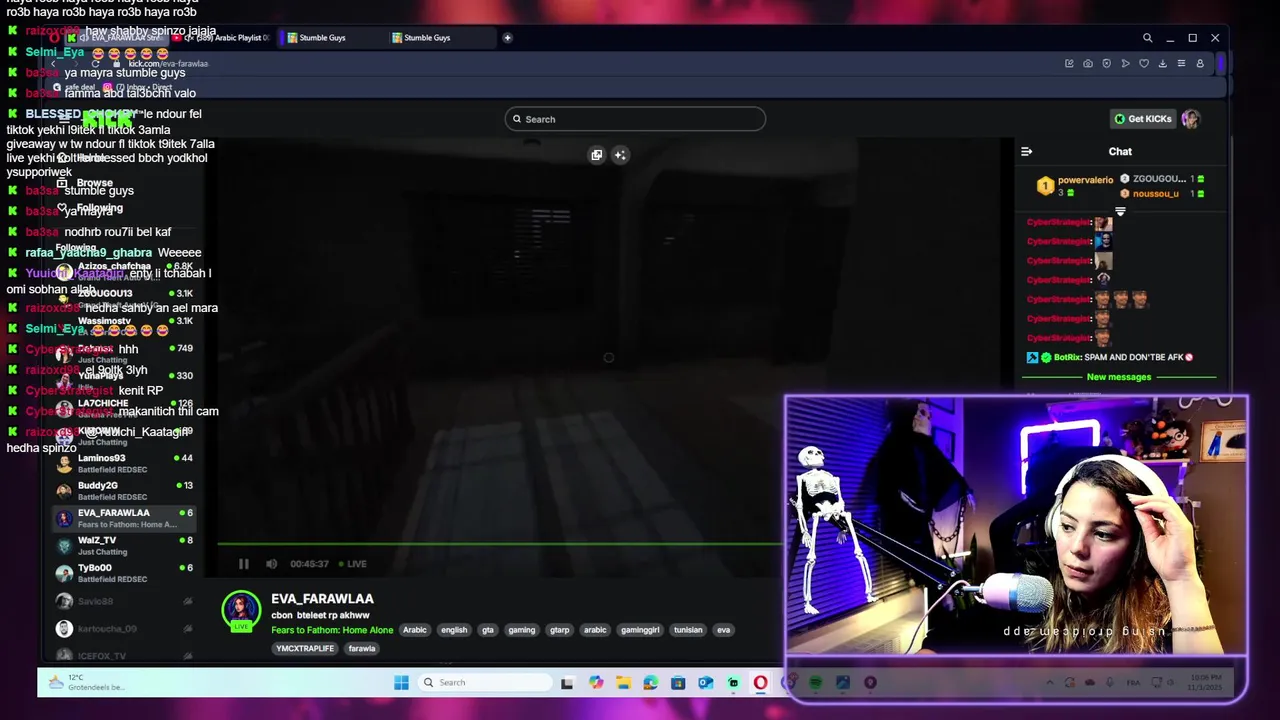
Task: Click BotRix username in chat
Action: [1067, 357]
